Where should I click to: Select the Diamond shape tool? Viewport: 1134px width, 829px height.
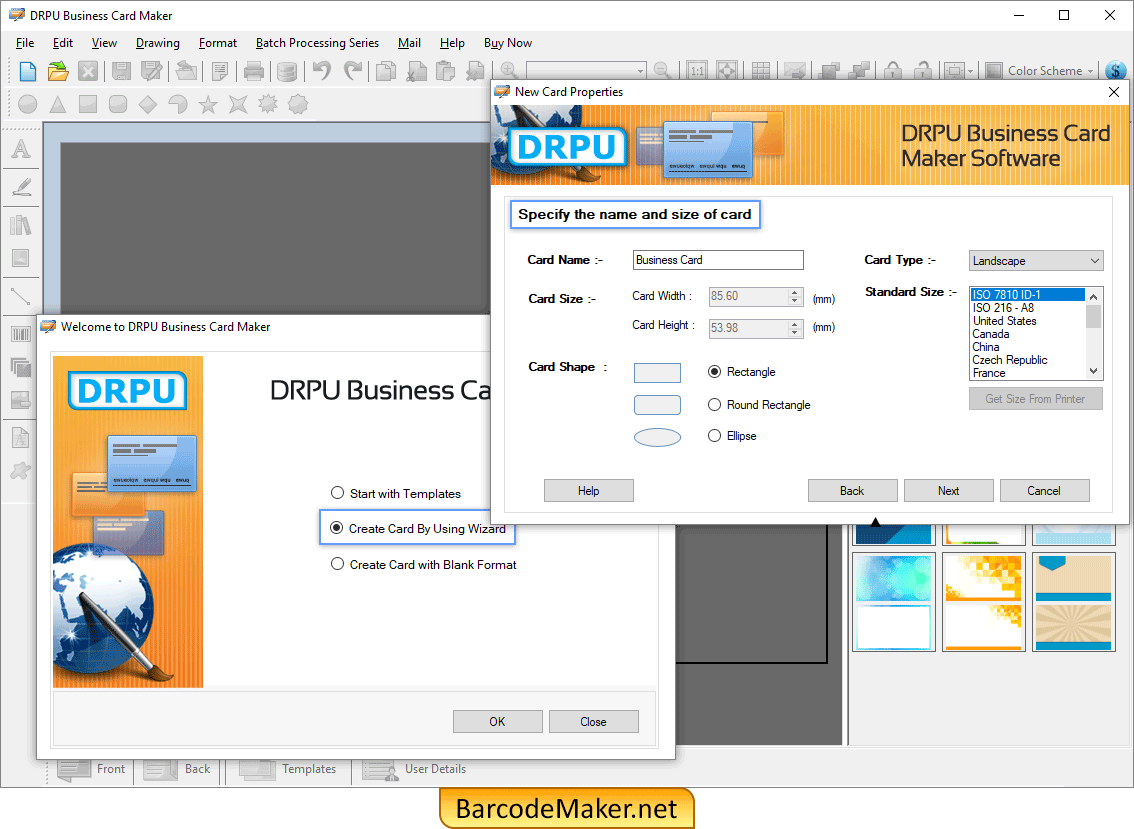tap(148, 104)
